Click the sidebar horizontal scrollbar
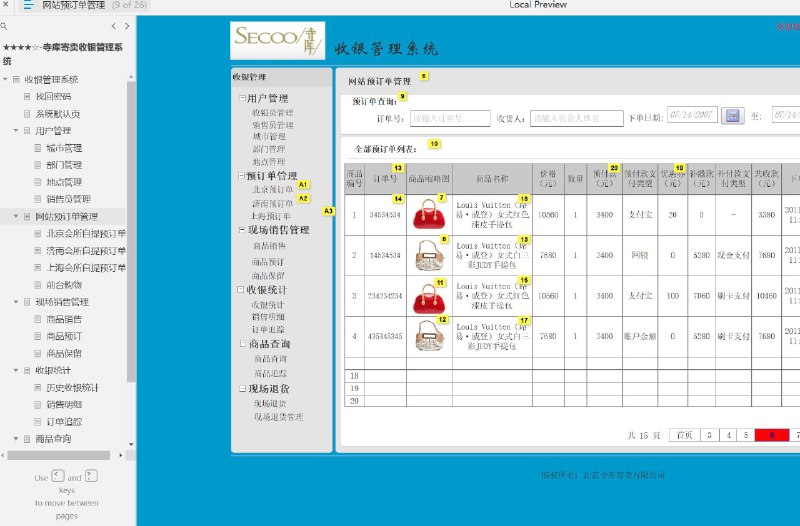800x526 pixels. tap(59, 455)
